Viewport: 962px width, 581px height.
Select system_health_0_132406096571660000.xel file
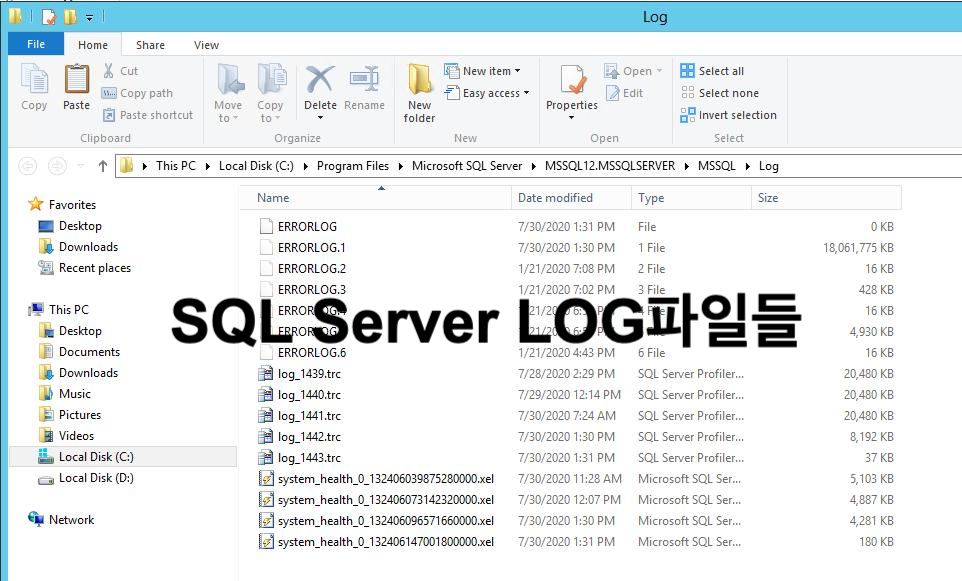point(386,520)
